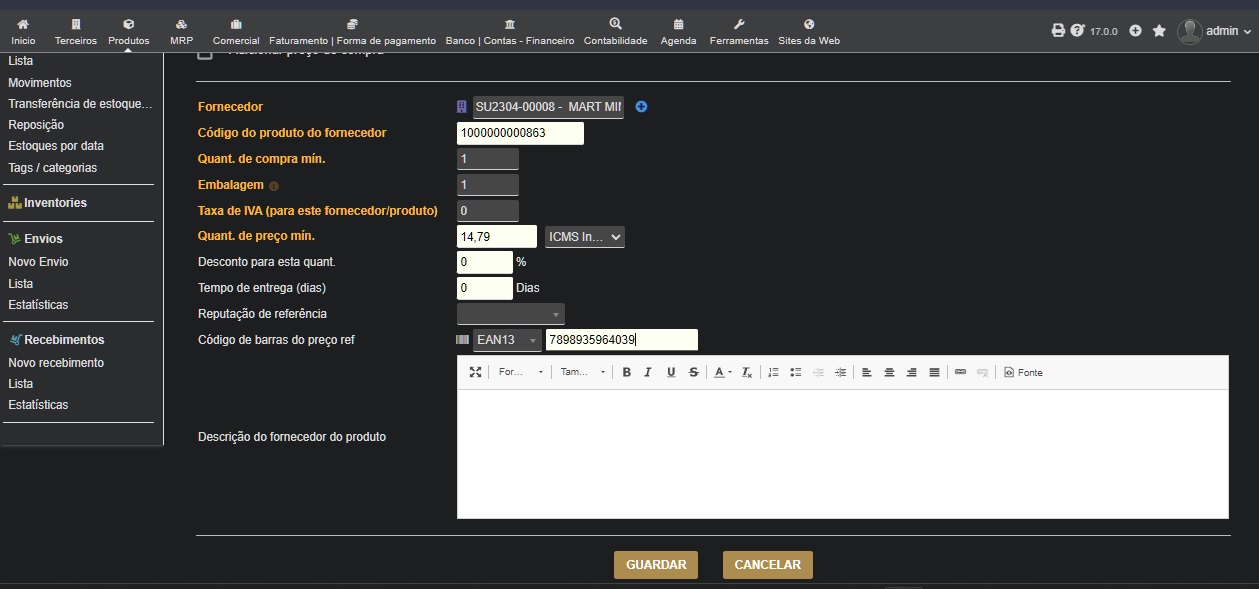
Task: Switch editor to Fonte source view
Action: (x=1024, y=372)
